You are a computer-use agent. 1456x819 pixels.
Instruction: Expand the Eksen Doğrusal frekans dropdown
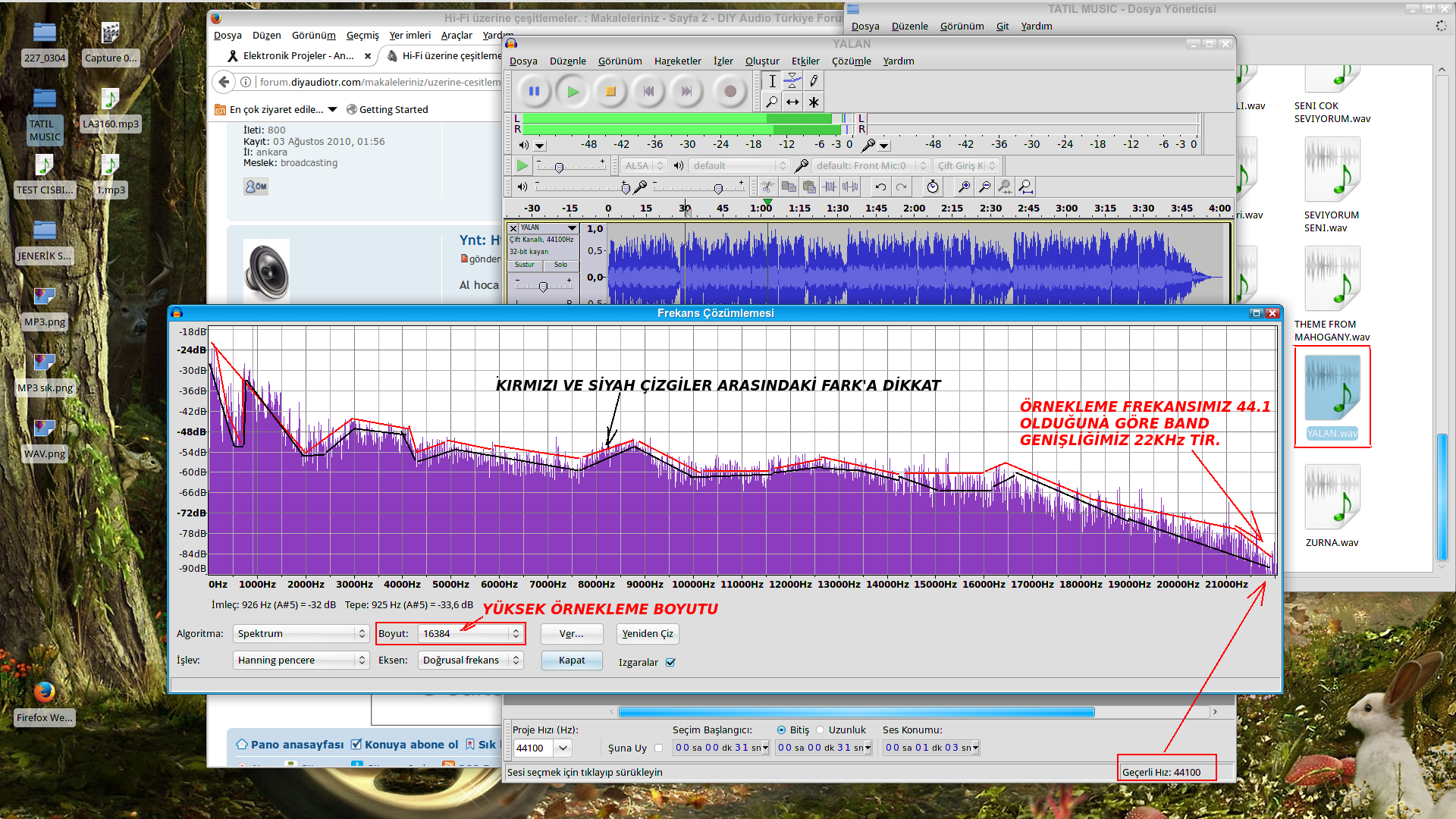pos(470,660)
